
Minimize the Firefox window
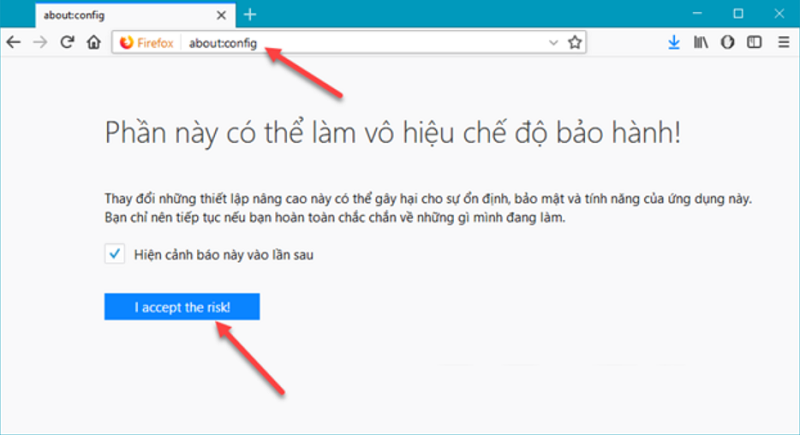pyautogui.click(x=697, y=14)
